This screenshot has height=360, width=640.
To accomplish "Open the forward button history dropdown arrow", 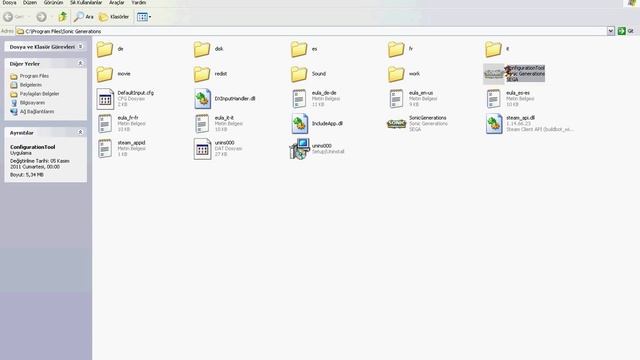I will coord(51,17).
